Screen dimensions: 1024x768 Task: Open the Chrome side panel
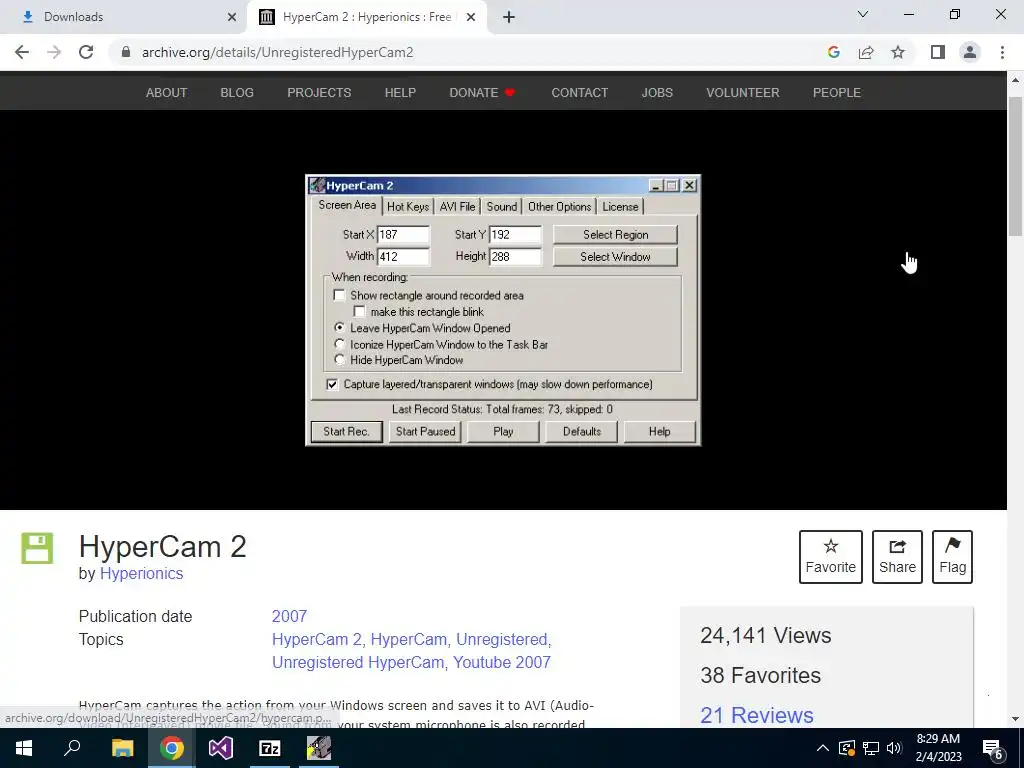[x=938, y=52]
